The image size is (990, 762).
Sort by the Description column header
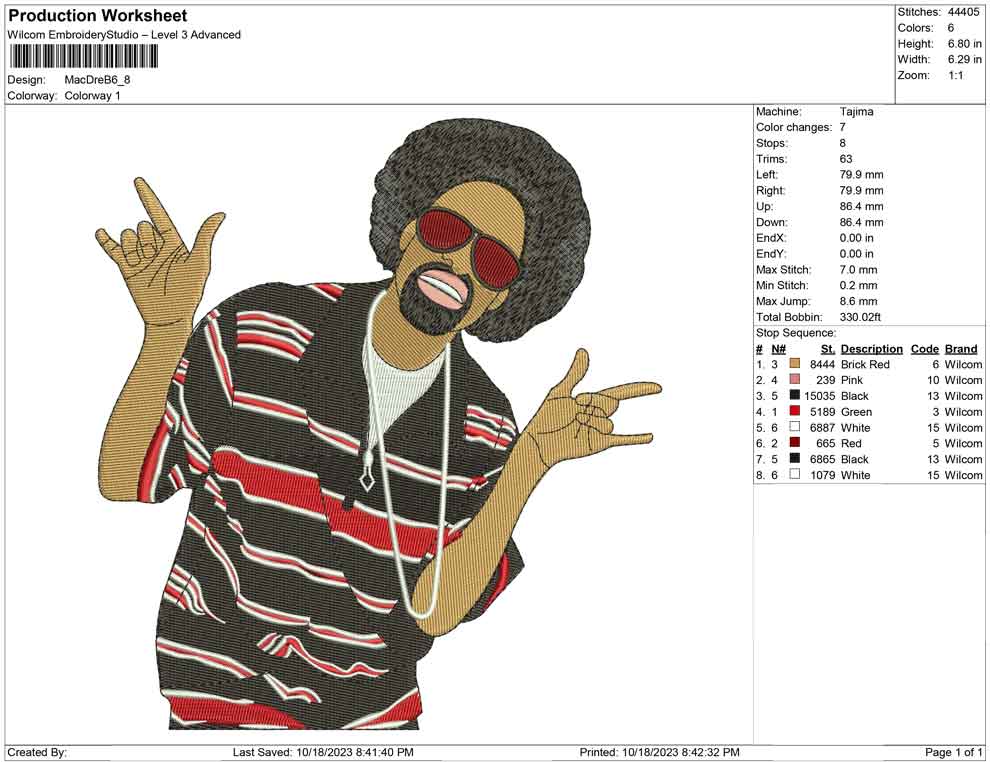click(871, 348)
